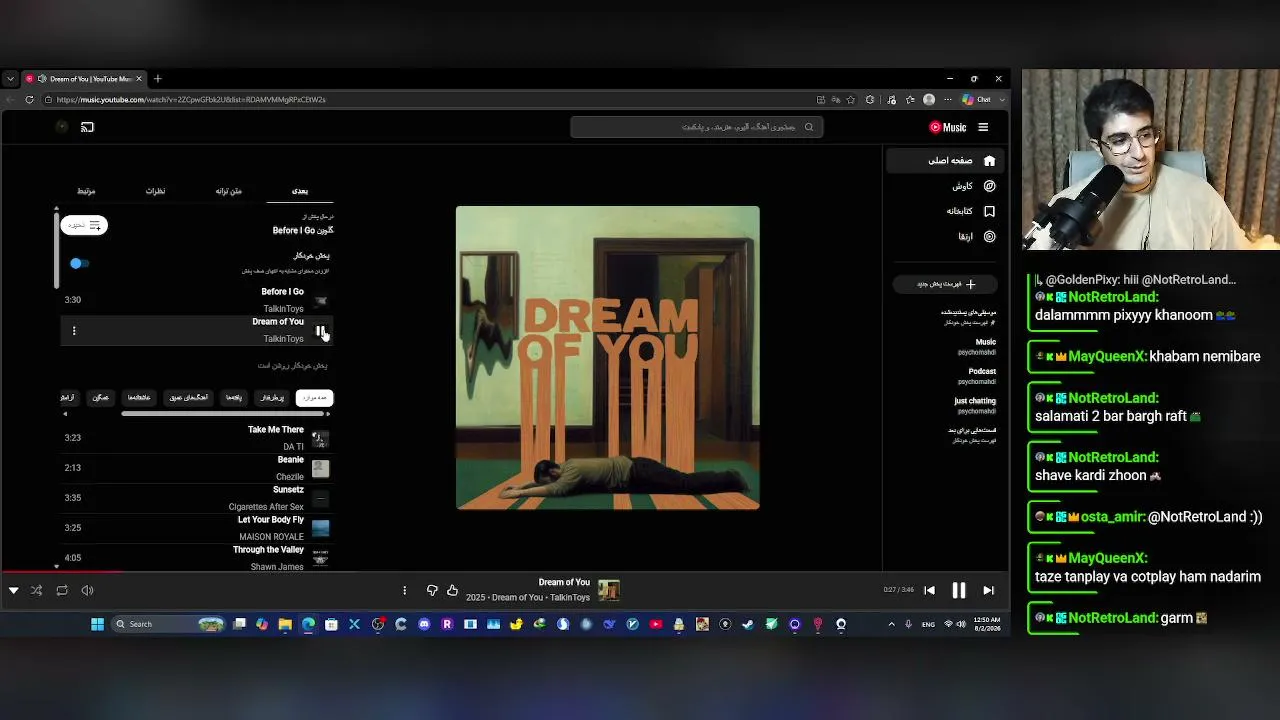The image size is (1280, 720).
Task: Collapse the player page with the down arrow
Action: pyautogui.click(x=13, y=591)
